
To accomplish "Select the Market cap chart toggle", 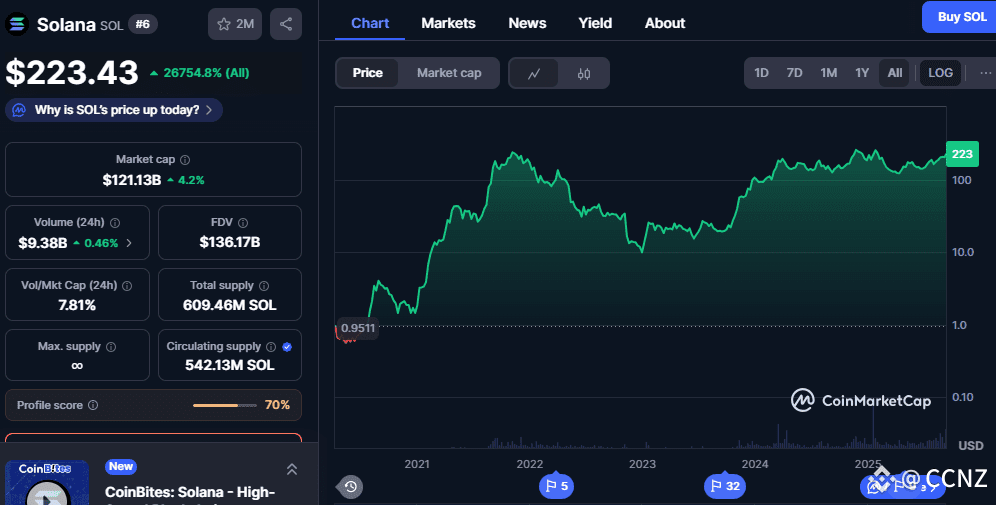I will (449, 73).
